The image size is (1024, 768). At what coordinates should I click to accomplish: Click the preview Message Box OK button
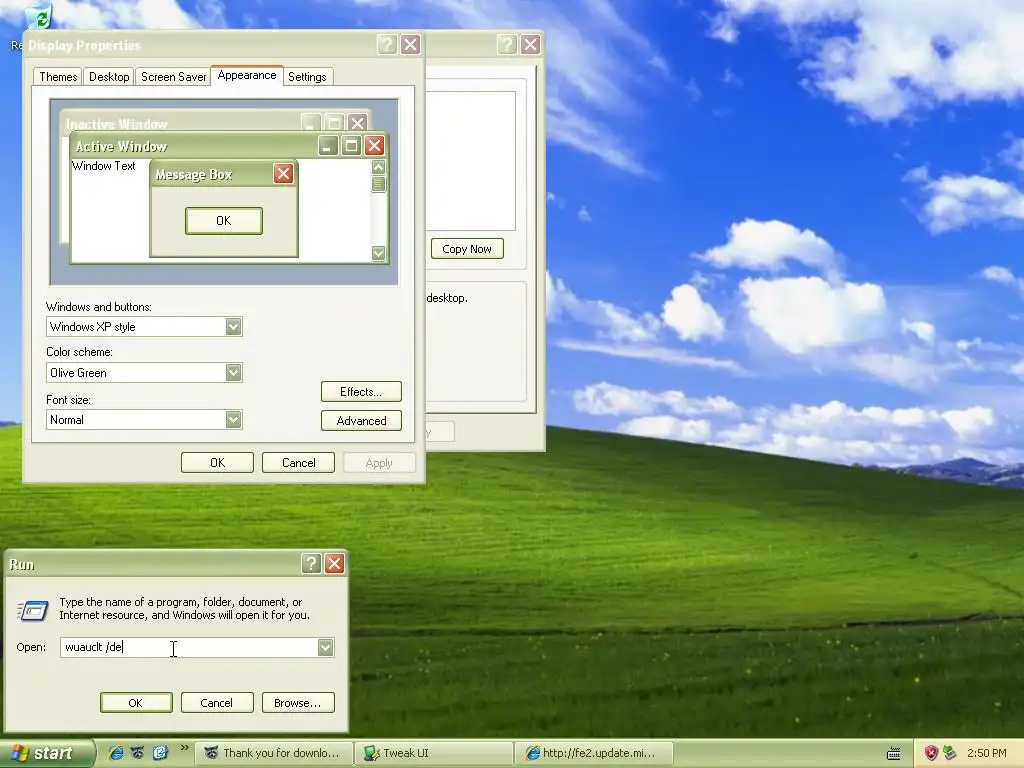point(223,221)
